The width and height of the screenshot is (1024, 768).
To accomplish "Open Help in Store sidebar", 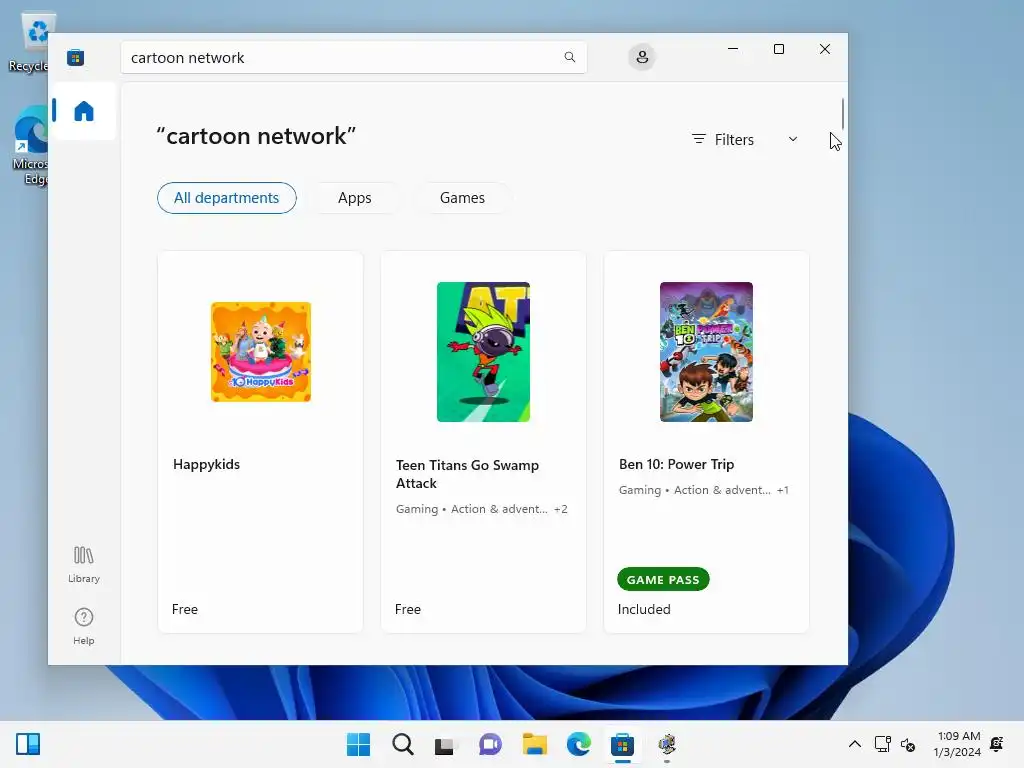I will 84,626.
